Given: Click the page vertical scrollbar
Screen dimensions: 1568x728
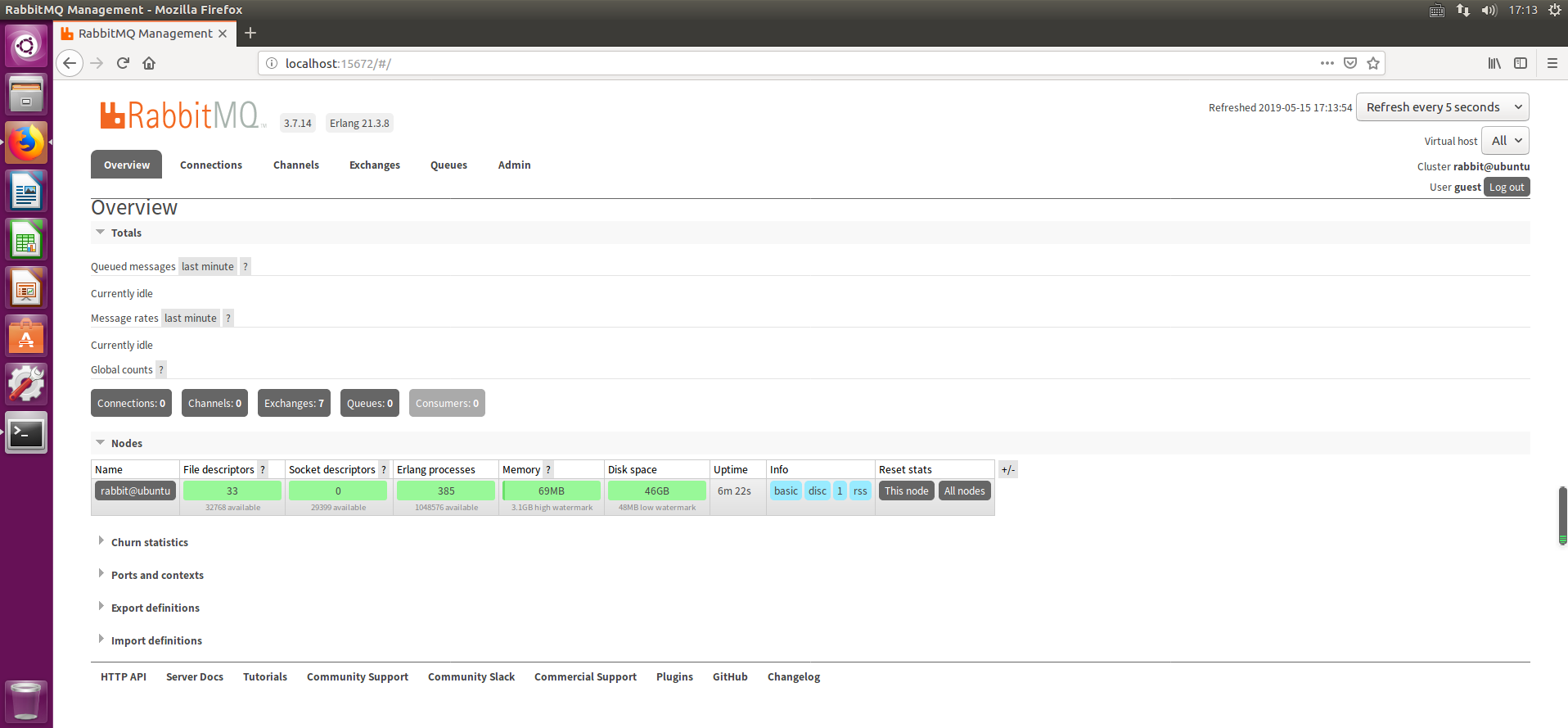Looking at the screenshot, I should point(1562,516).
